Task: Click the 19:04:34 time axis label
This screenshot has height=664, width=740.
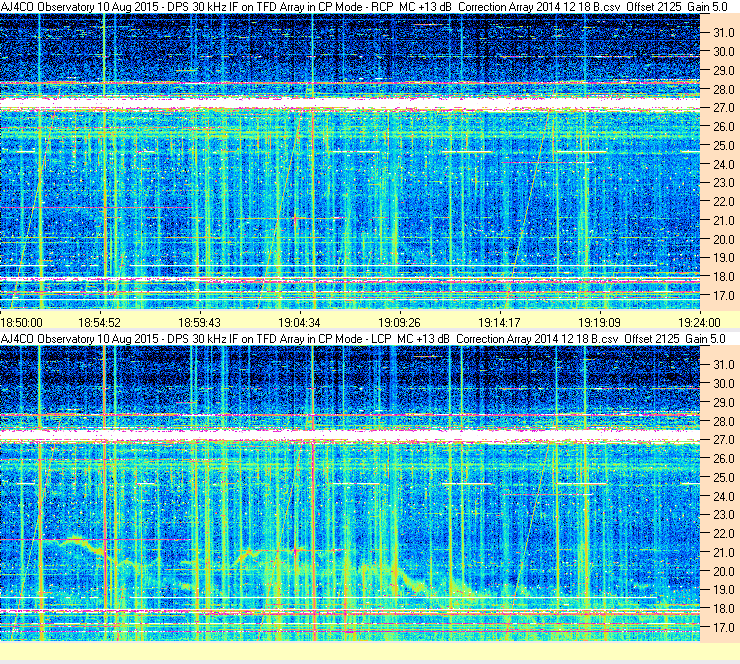Action: click(299, 323)
